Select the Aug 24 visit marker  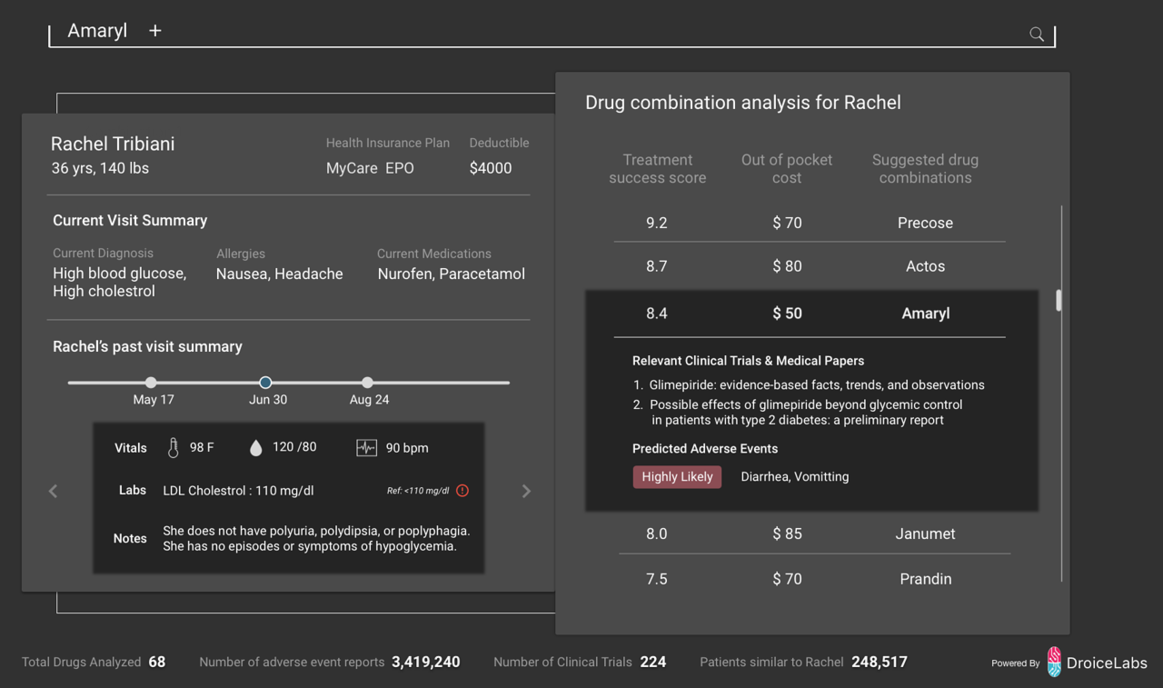coord(367,383)
